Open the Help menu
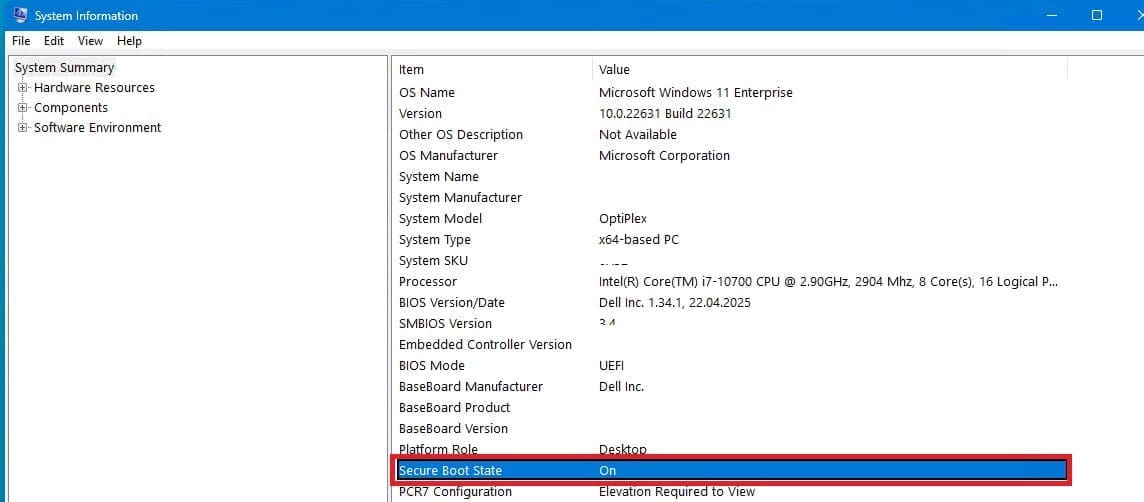The width and height of the screenshot is (1144, 502). [129, 41]
